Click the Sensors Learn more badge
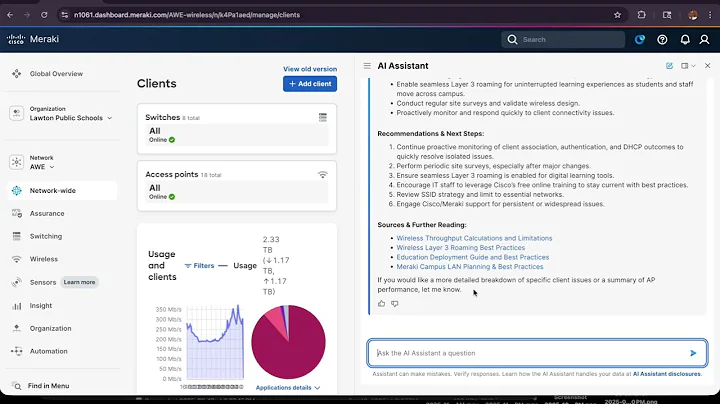This screenshot has width=720, height=404. click(79, 282)
